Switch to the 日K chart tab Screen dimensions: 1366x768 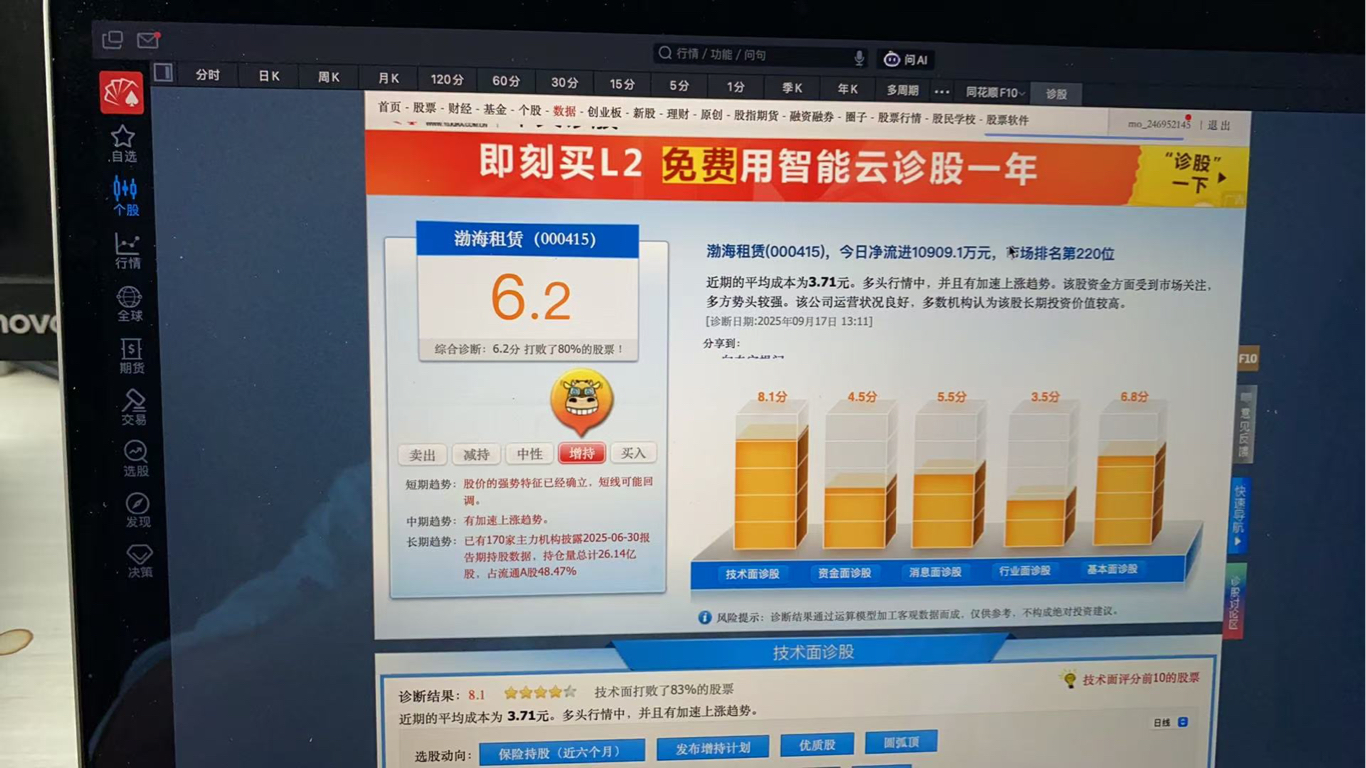click(269, 76)
